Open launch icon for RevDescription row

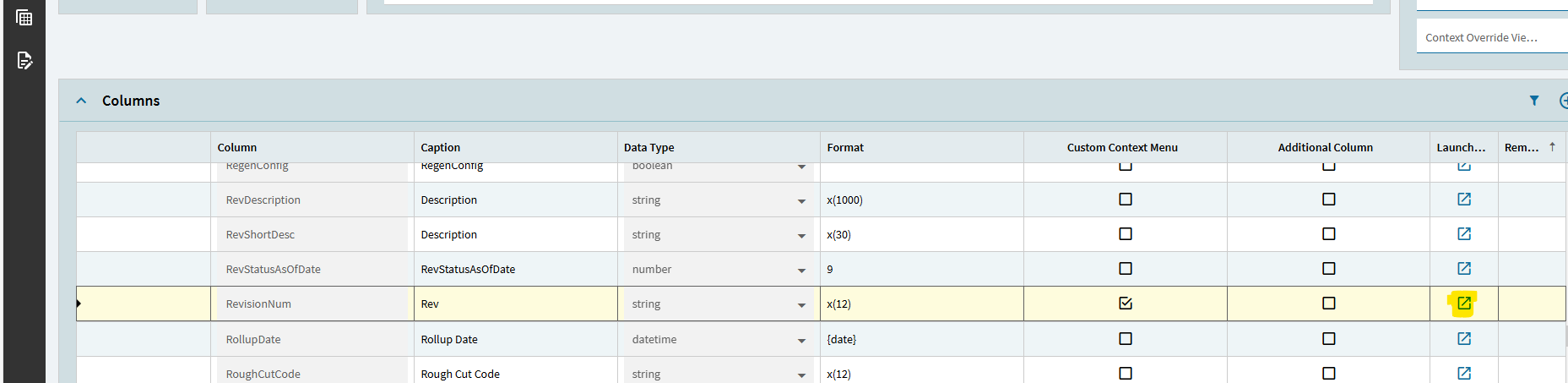click(x=1464, y=200)
